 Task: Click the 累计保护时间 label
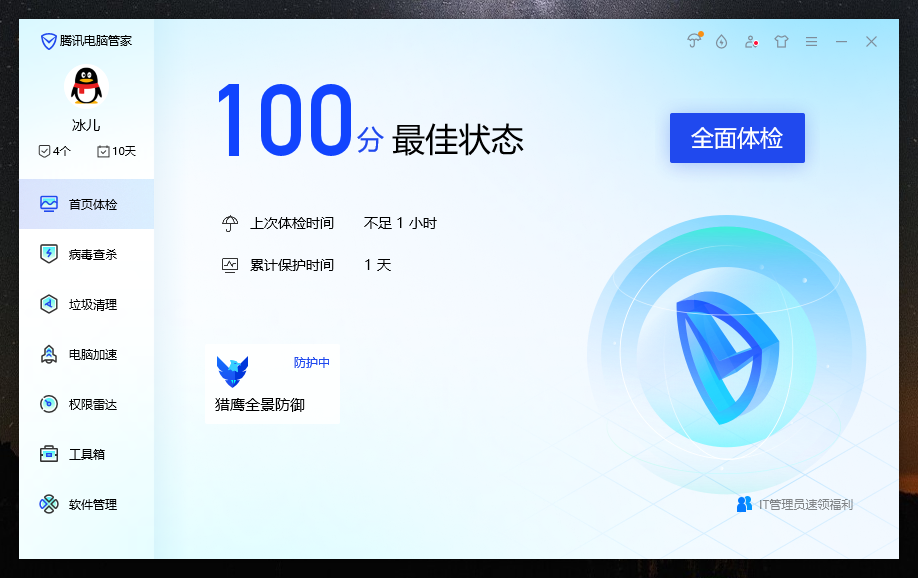coord(292,265)
